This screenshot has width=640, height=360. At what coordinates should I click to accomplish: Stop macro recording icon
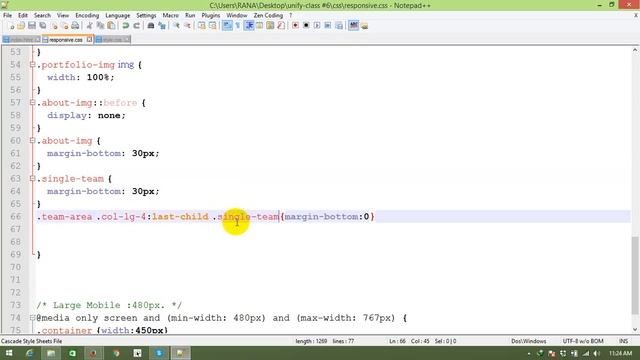click(x=306, y=26)
